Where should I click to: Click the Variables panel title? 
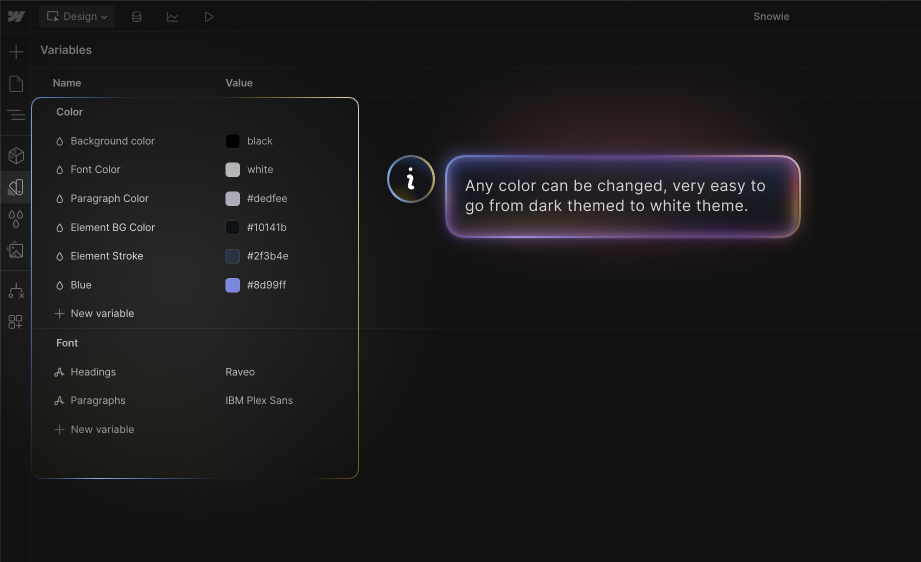point(66,50)
